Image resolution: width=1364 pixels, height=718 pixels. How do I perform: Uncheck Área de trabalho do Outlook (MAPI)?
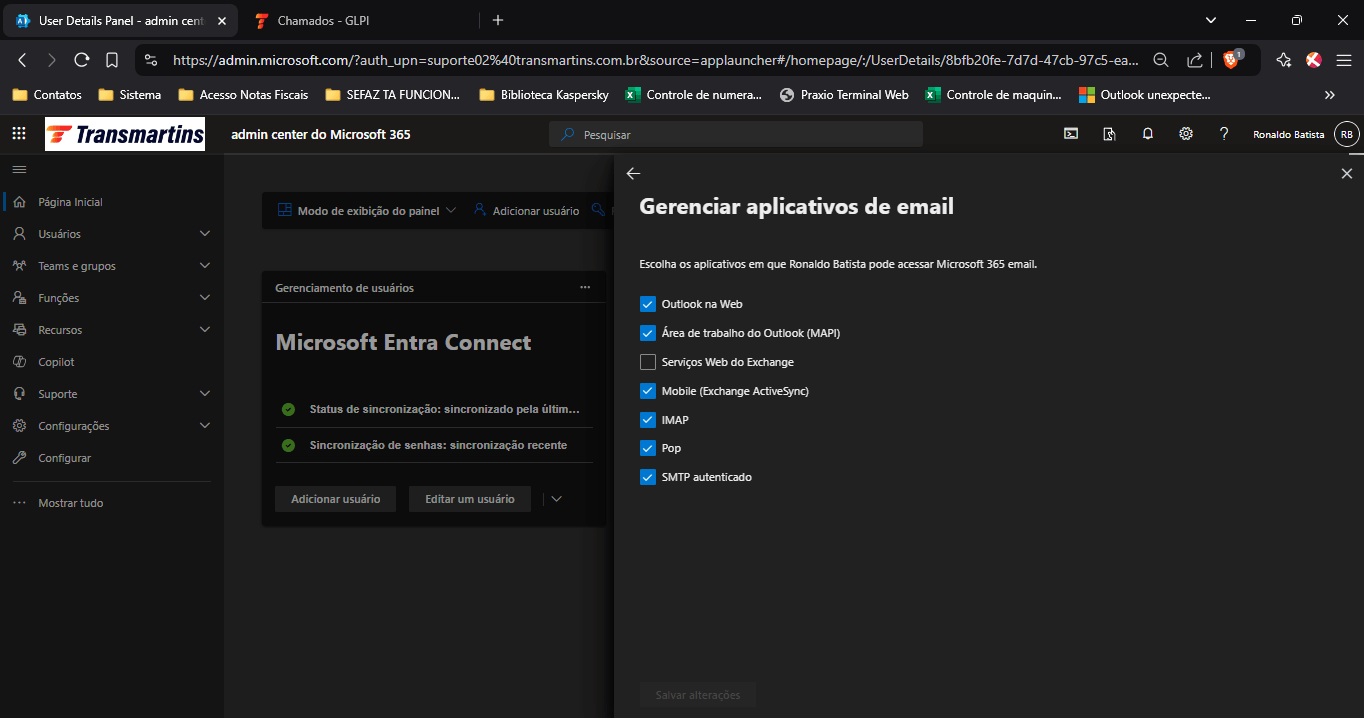(x=648, y=333)
